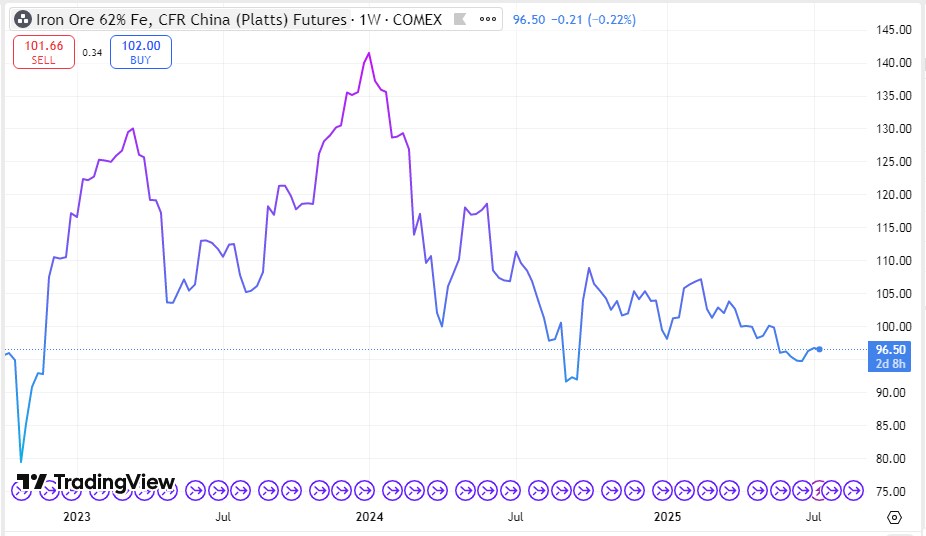Click the 2023 label on time axis
926x536 pixels.
pos(77,517)
